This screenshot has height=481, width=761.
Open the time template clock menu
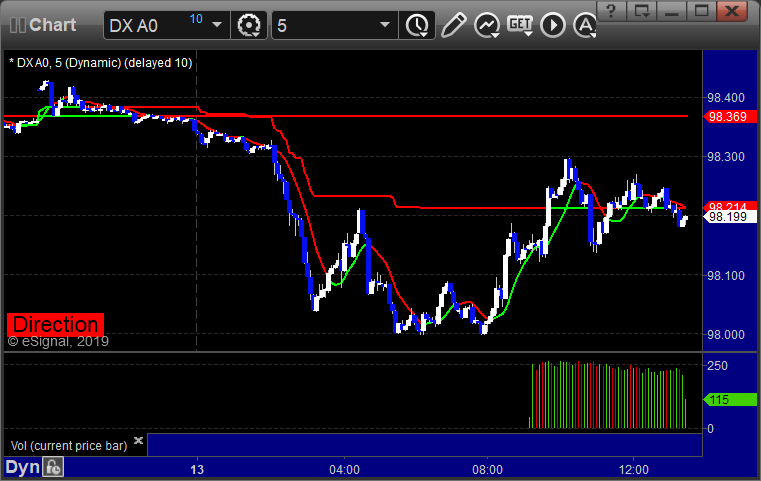[417, 25]
